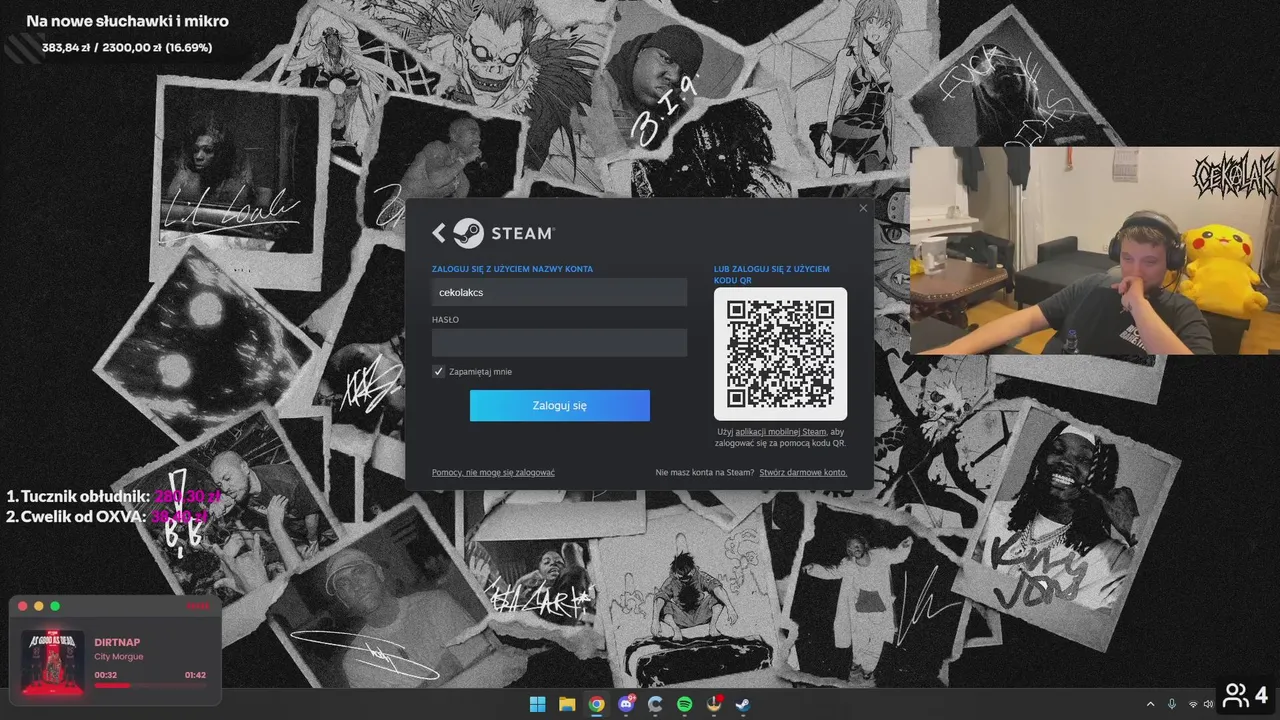The image size is (1280, 720).
Task: Click the microphone icon in the system tray
Action: [1171, 704]
